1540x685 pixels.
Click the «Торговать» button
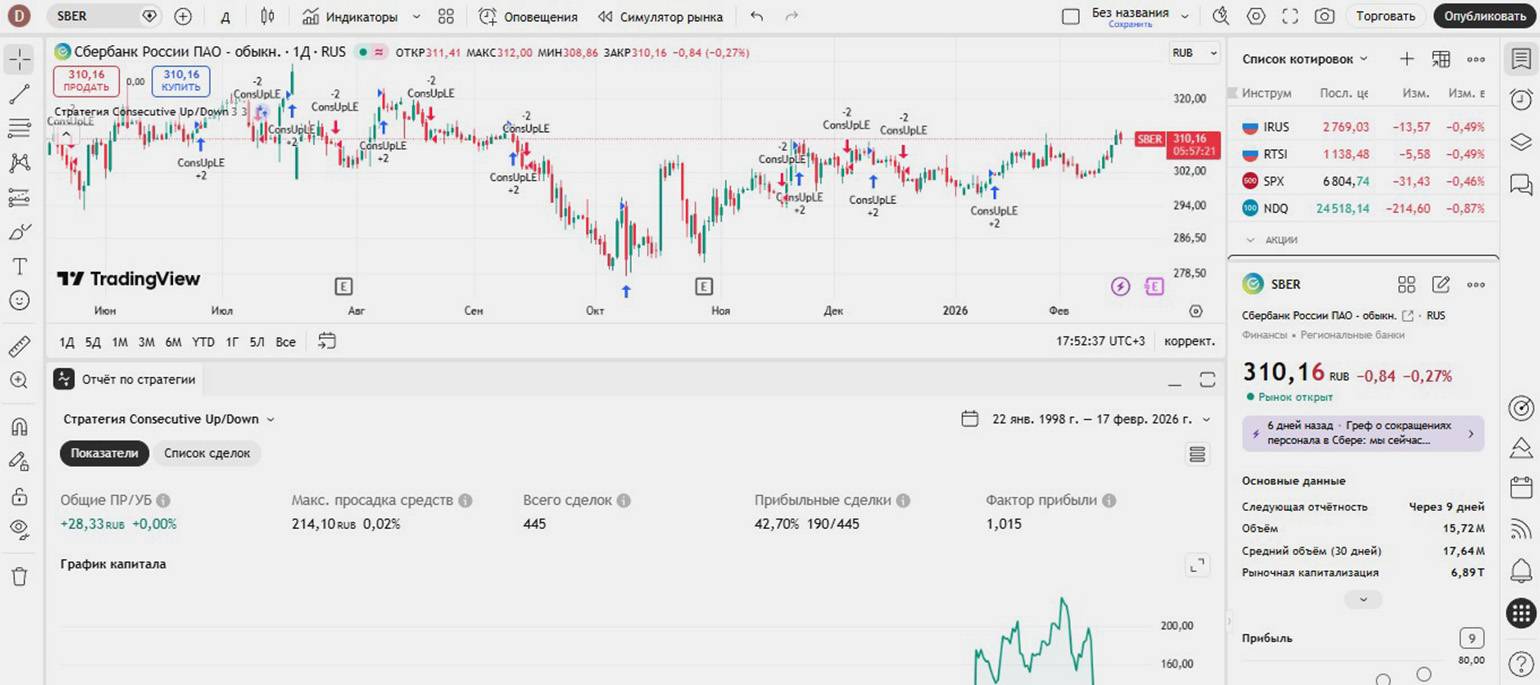1385,16
